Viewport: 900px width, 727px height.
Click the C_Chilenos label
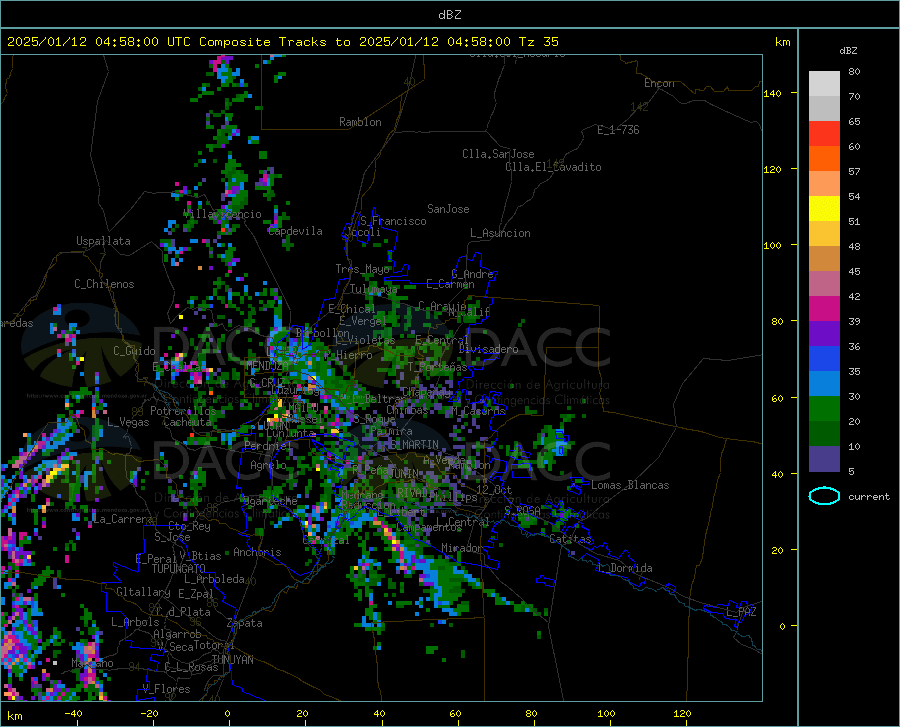pyautogui.click(x=104, y=284)
